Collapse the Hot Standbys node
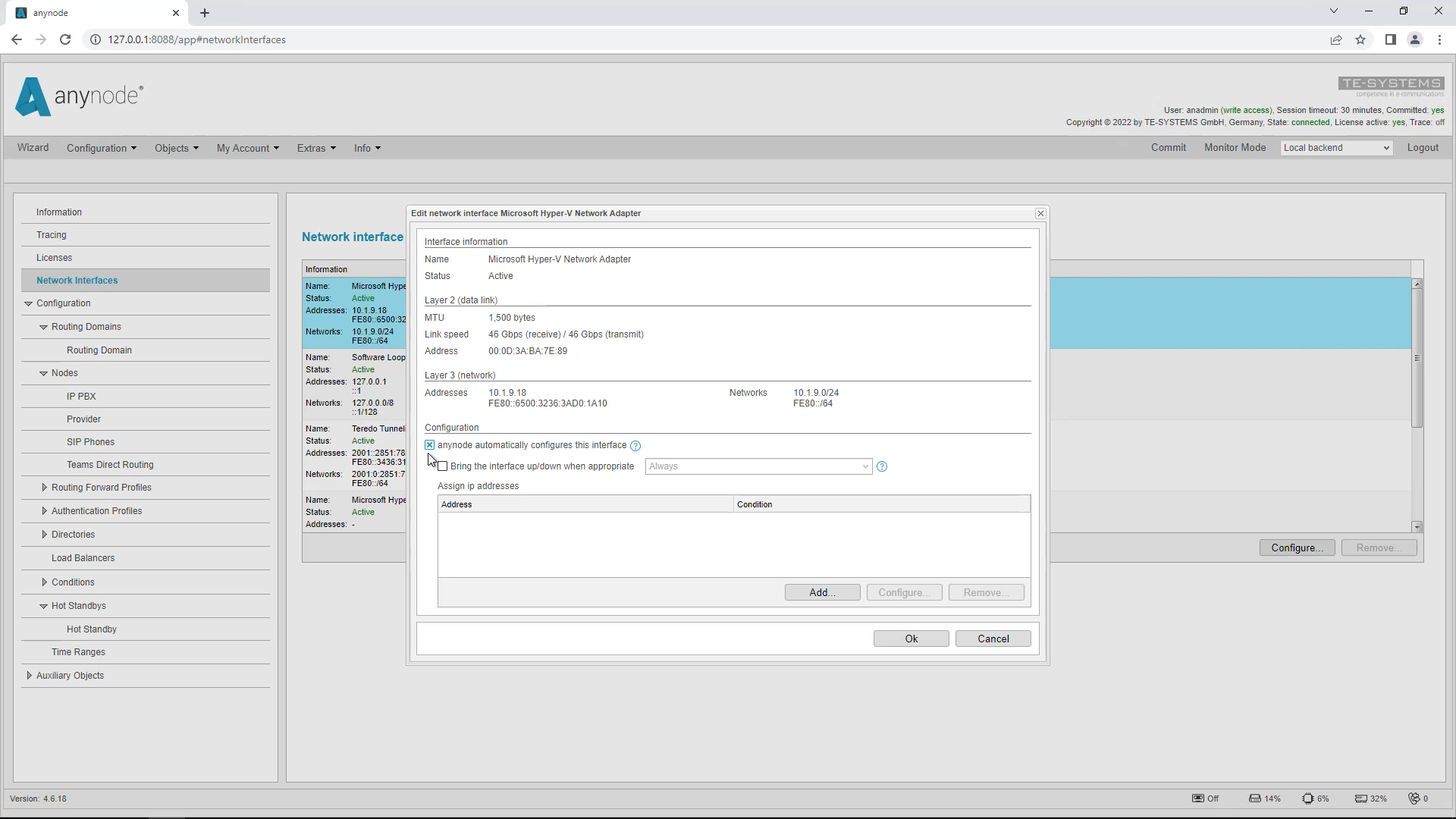Screen dimensions: 1456x819 coord(44,606)
